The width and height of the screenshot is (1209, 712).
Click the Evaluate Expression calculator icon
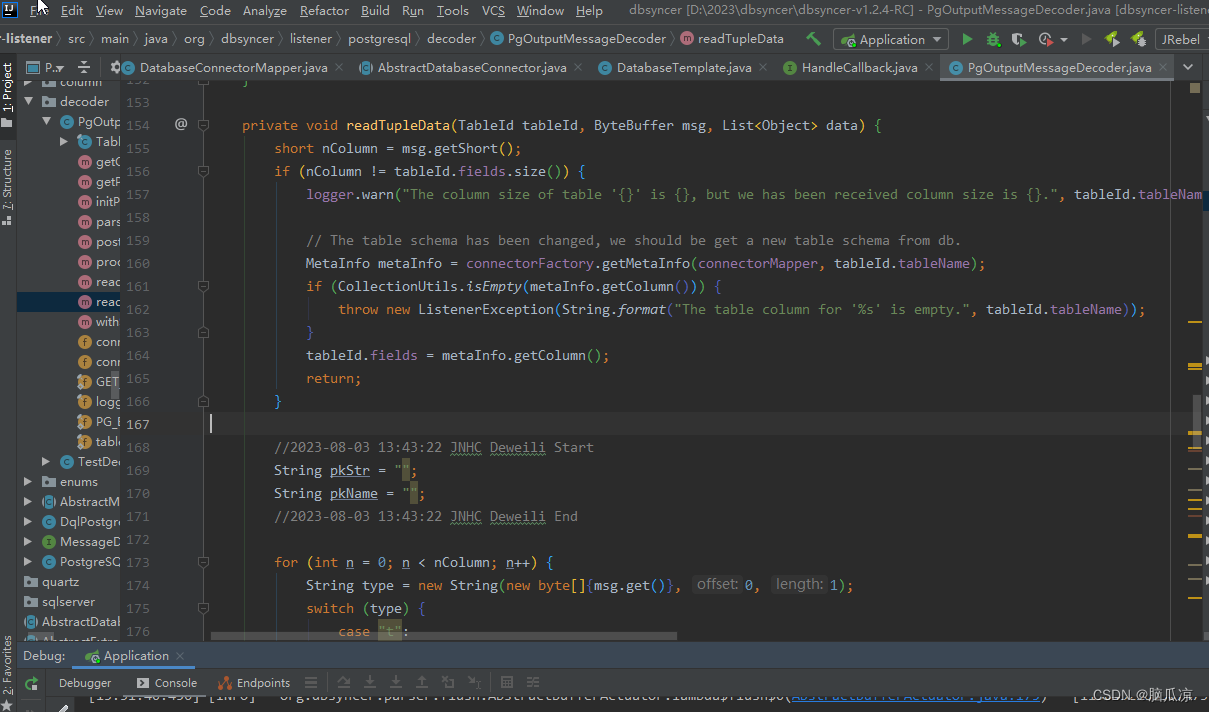tap(507, 683)
